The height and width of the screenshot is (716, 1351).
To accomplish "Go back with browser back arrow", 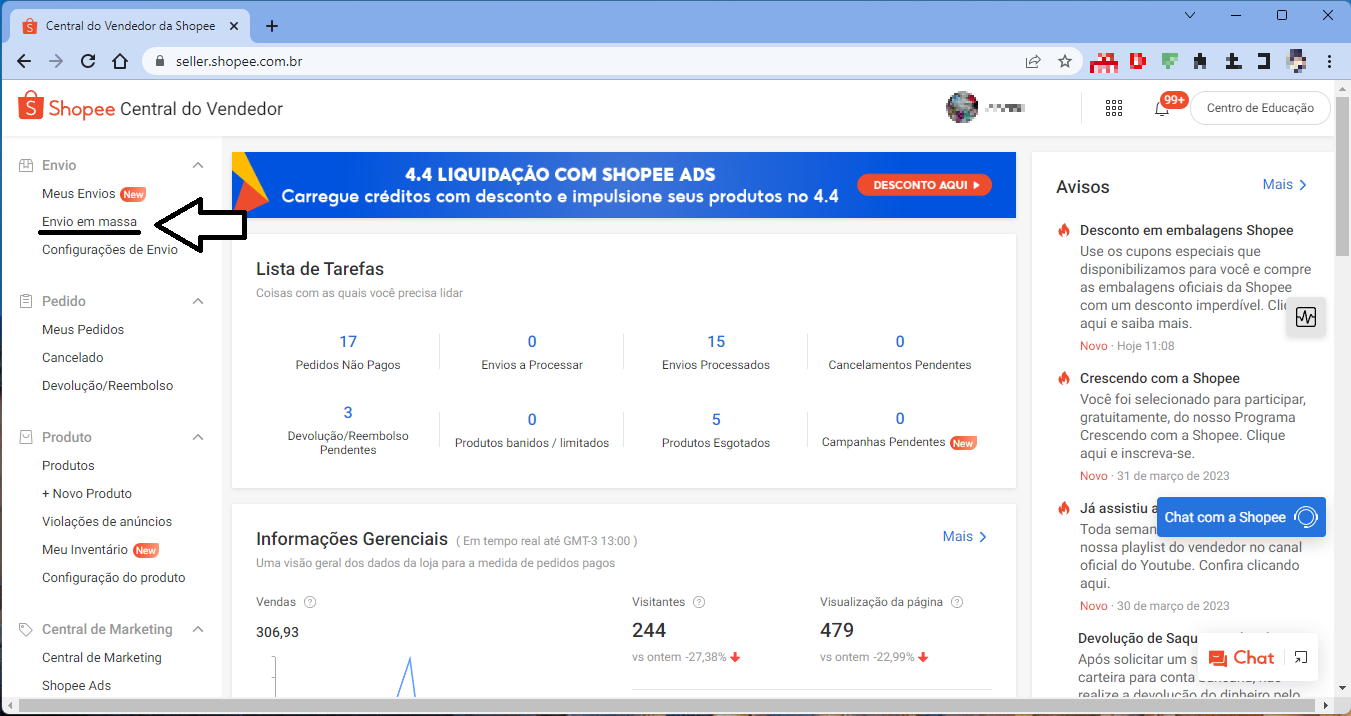I will [24, 61].
